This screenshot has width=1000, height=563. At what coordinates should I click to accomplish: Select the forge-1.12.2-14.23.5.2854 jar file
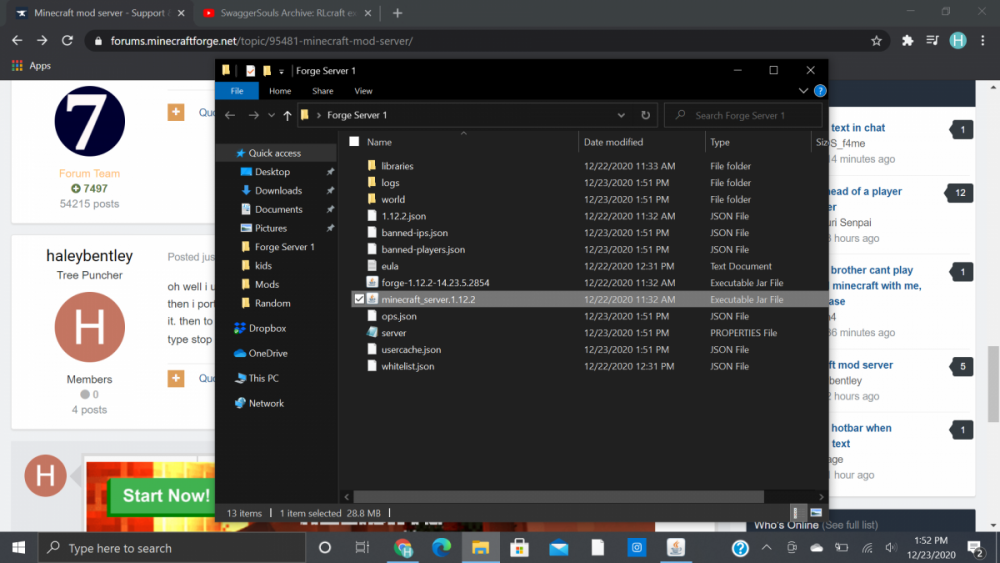coord(435,283)
